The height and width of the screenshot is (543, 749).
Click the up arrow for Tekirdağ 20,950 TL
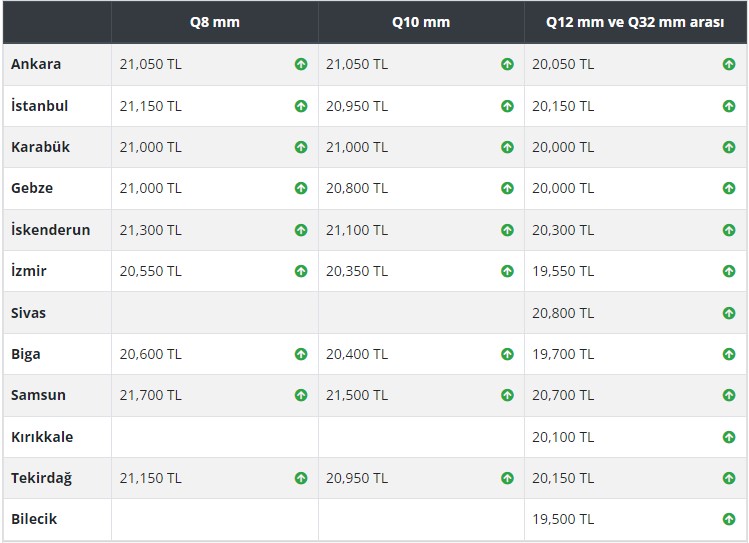coord(507,478)
